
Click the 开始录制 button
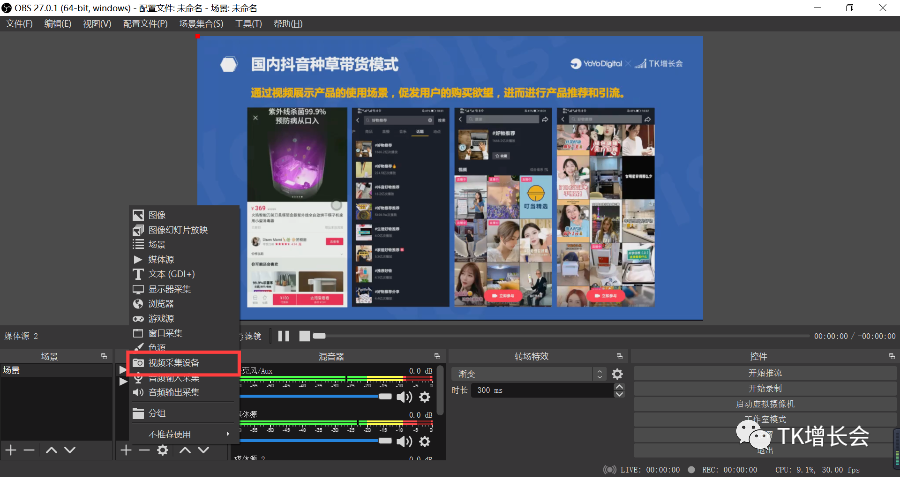765,388
